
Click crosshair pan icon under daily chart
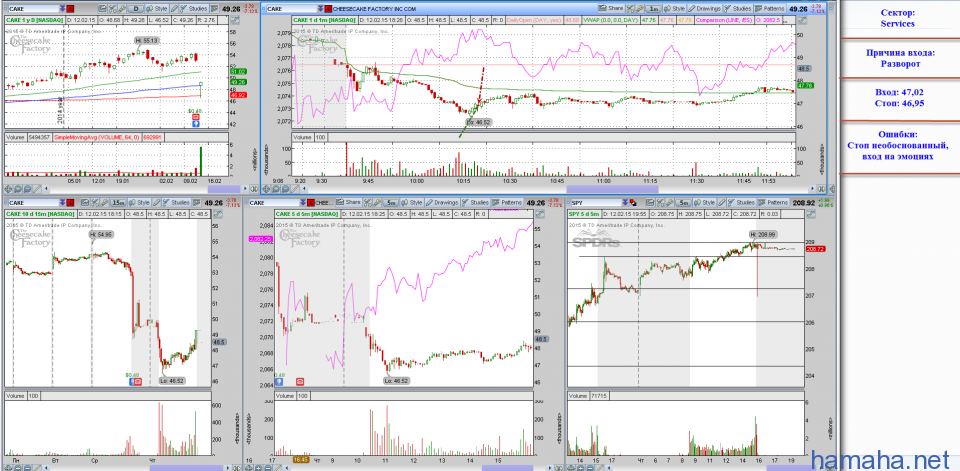click(x=9, y=189)
